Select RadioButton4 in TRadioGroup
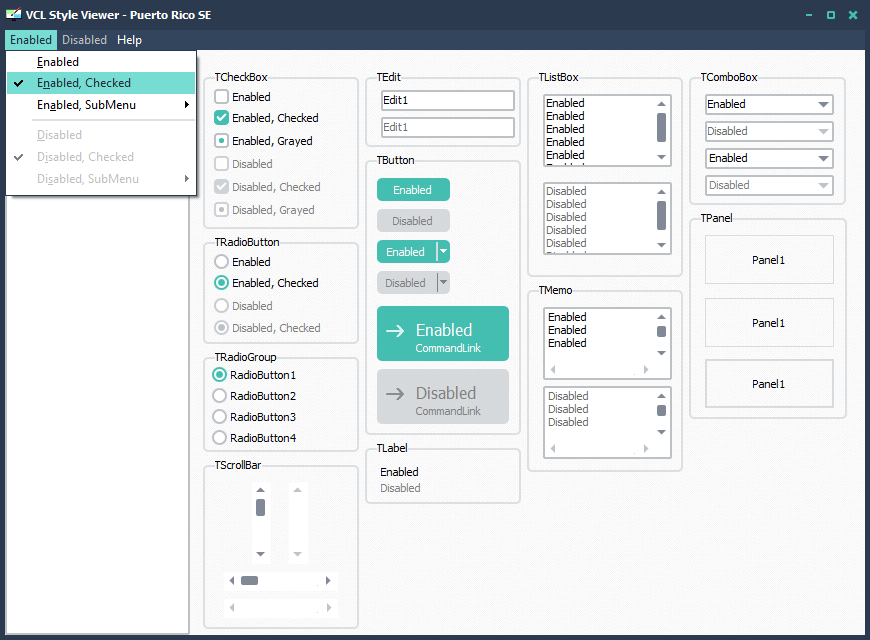The height and width of the screenshot is (640, 870). pos(220,438)
